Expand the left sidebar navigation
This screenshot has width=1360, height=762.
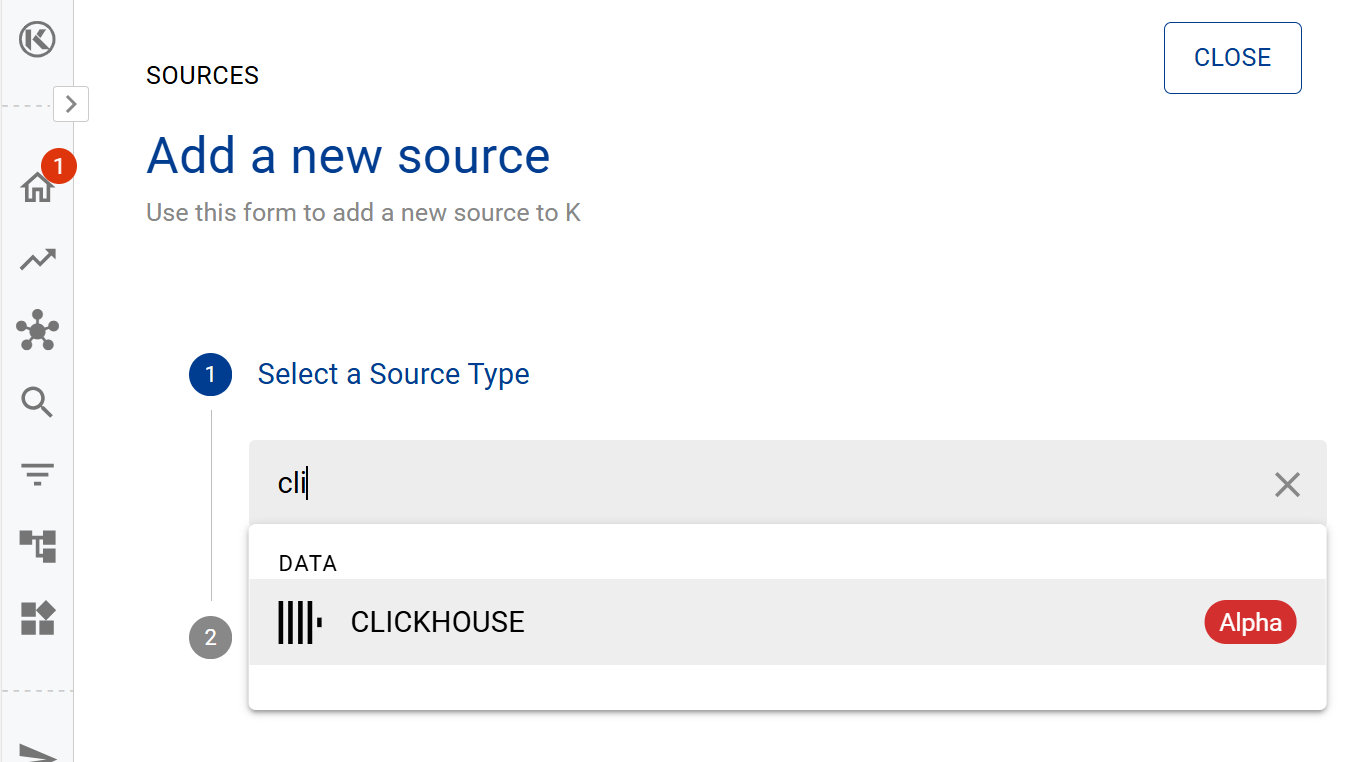(x=71, y=103)
